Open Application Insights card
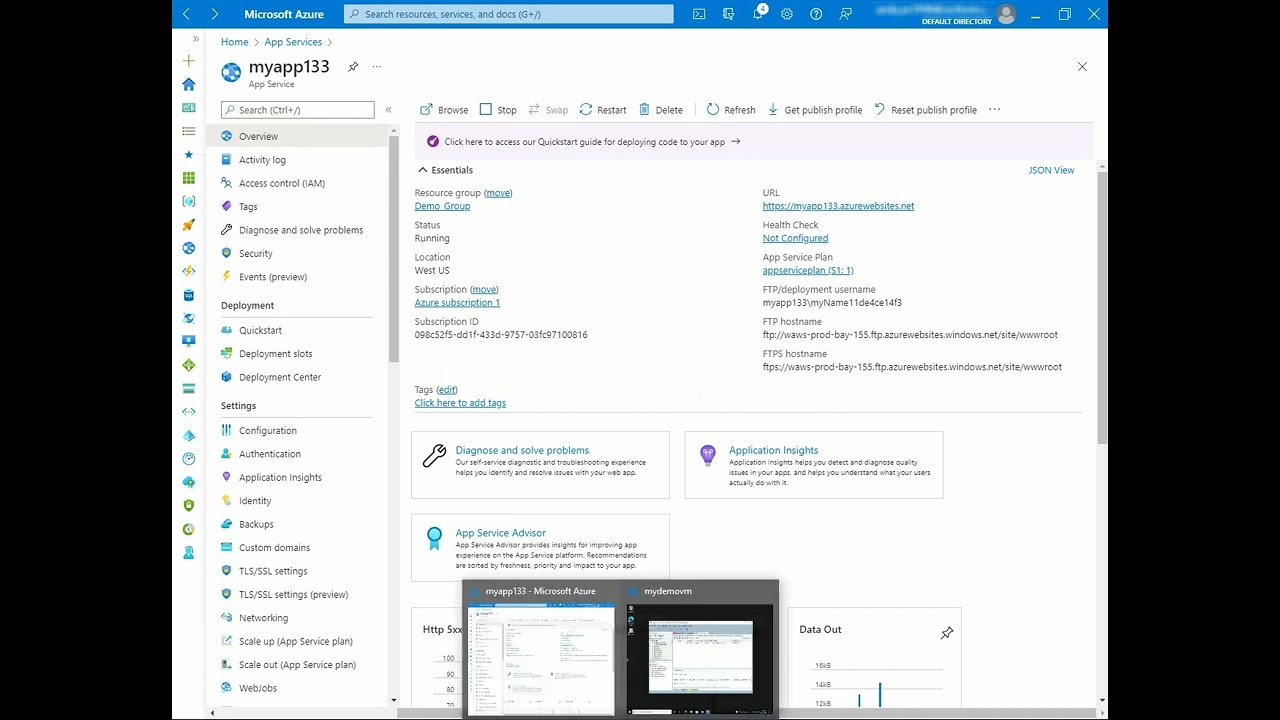1280x720 pixels. (x=814, y=465)
